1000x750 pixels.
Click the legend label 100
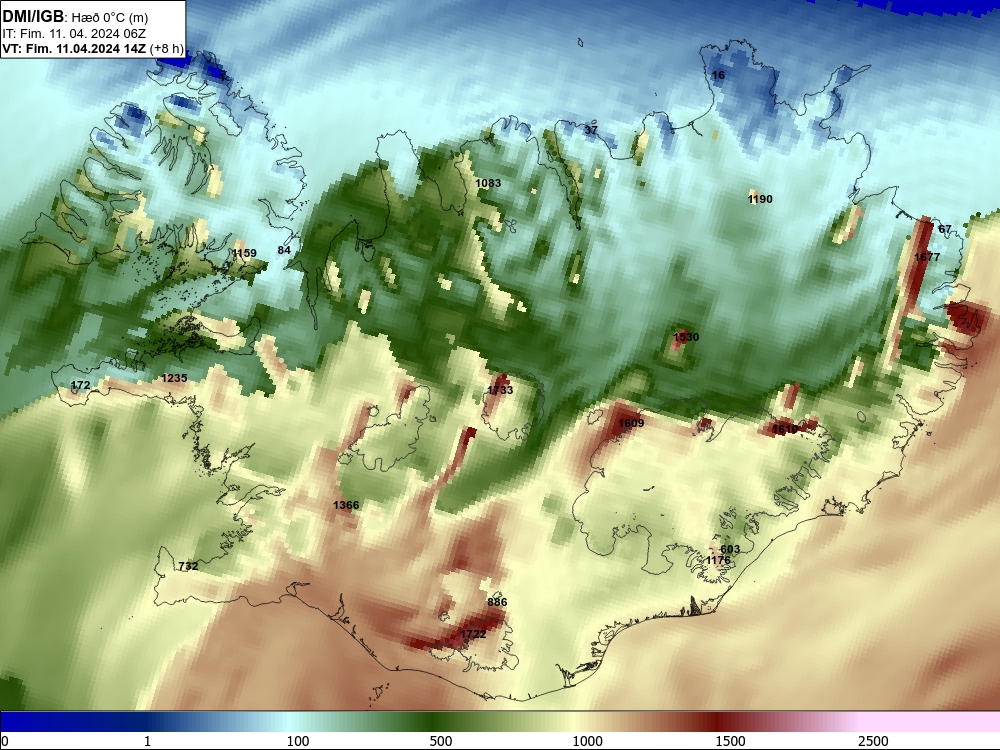[x=298, y=741]
